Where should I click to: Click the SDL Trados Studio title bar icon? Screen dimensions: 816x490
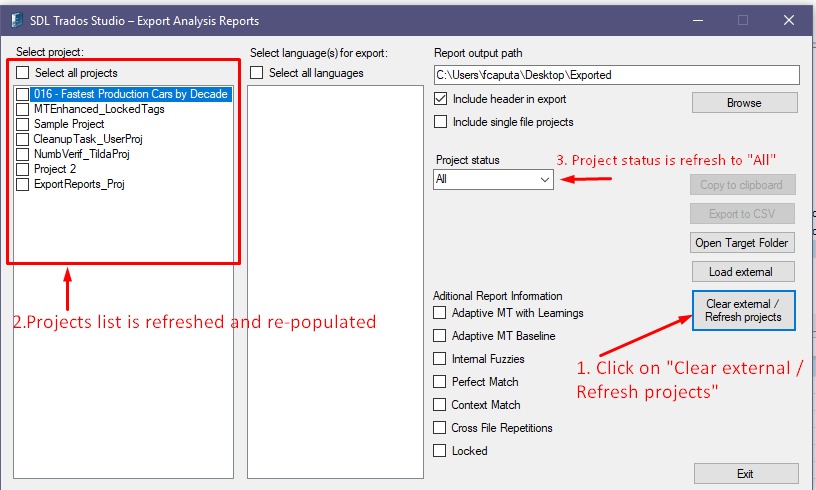pyautogui.click(x=17, y=20)
